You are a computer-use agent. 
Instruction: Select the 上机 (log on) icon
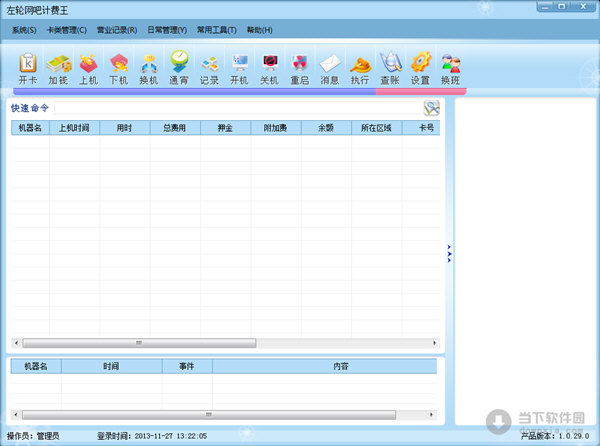88,67
